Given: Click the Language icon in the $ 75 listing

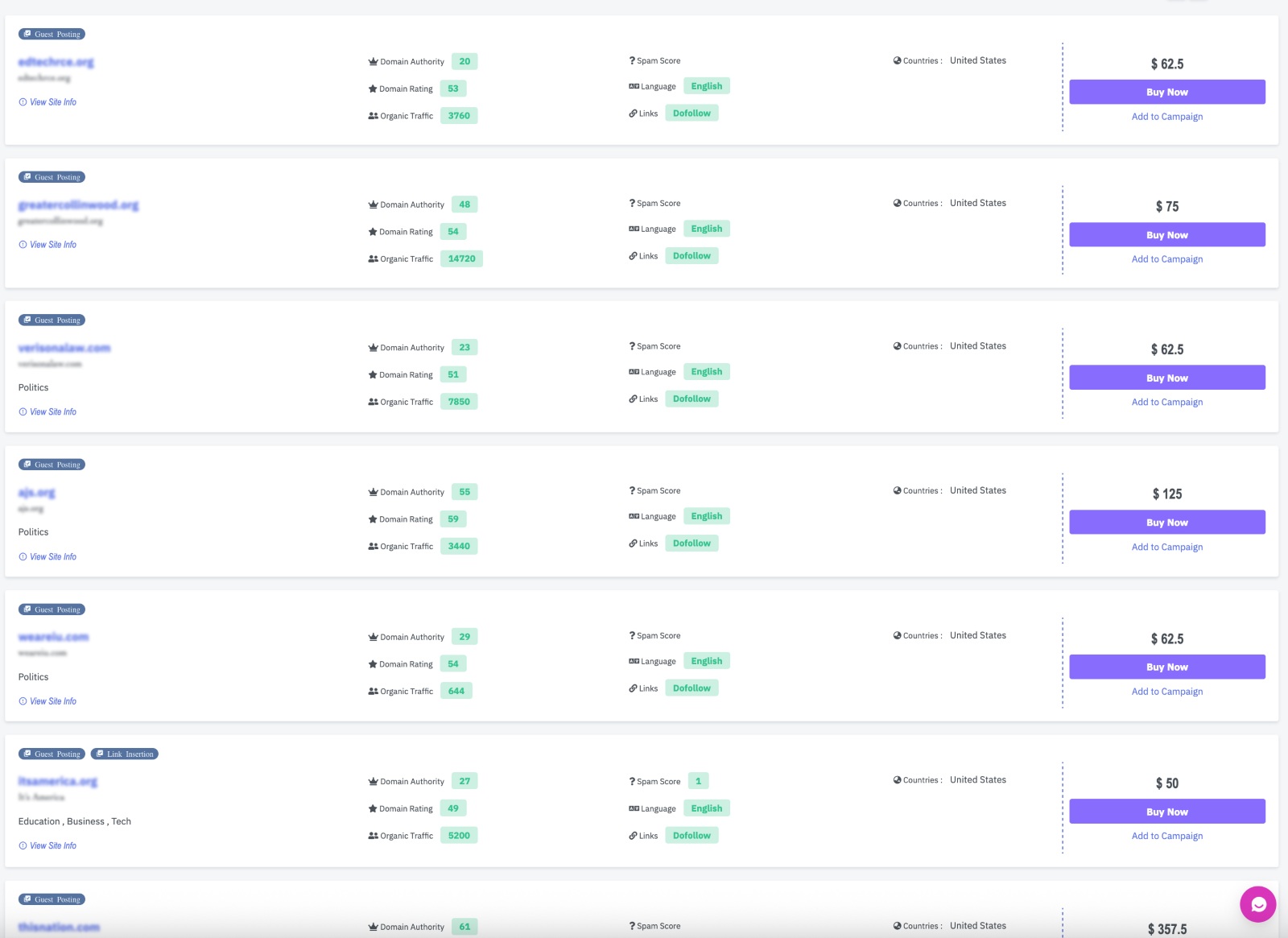Looking at the screenshot, I should [634, 229].
